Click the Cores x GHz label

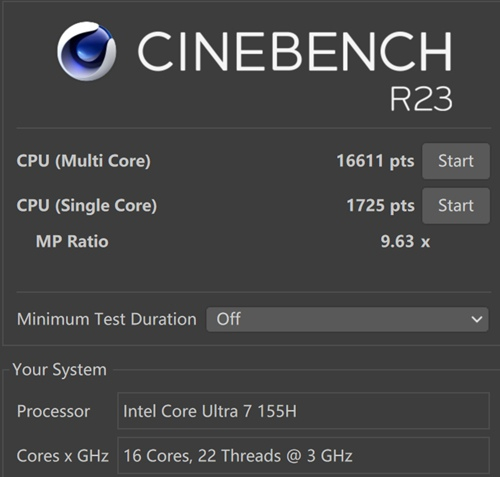point(63,456)
